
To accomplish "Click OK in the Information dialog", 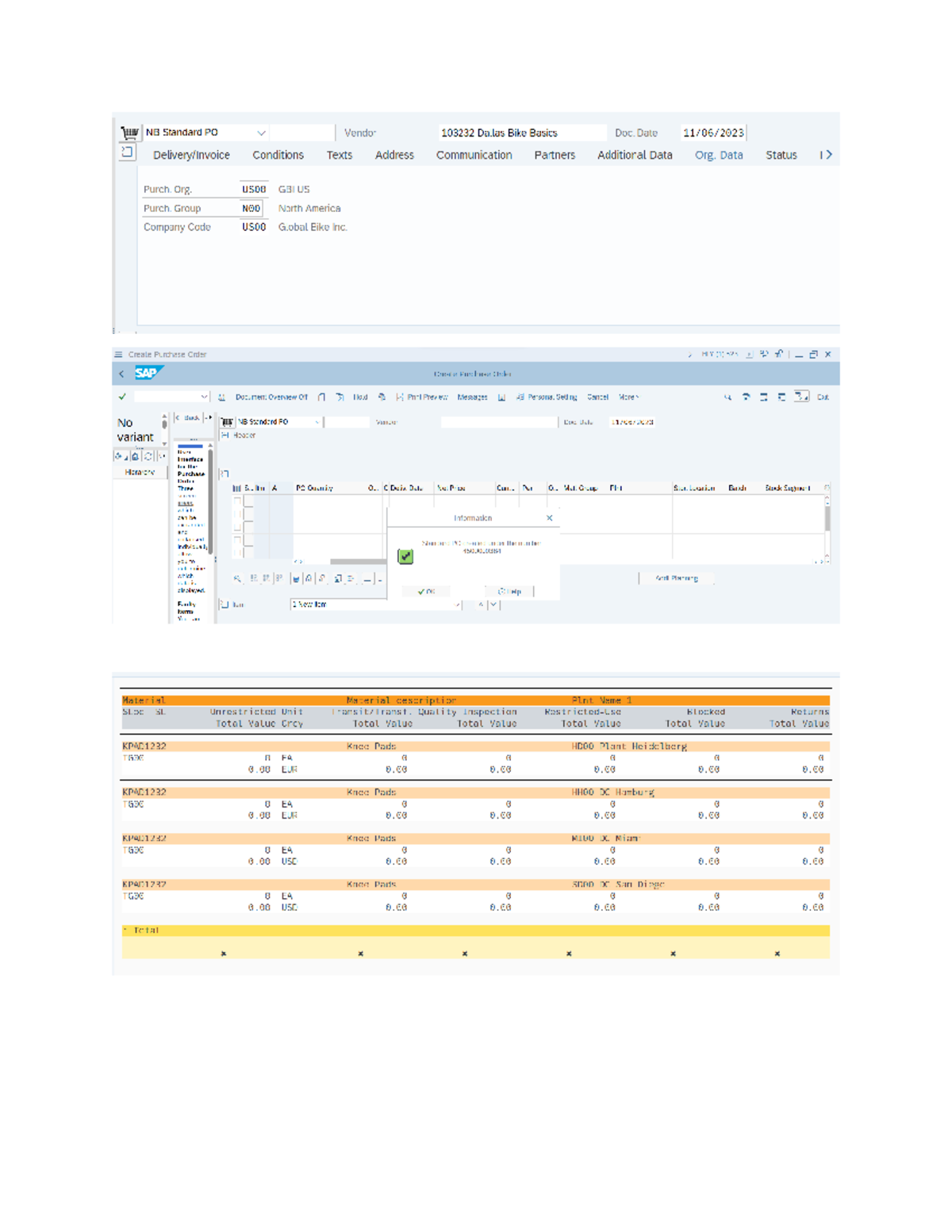I will tap(427, 592).
